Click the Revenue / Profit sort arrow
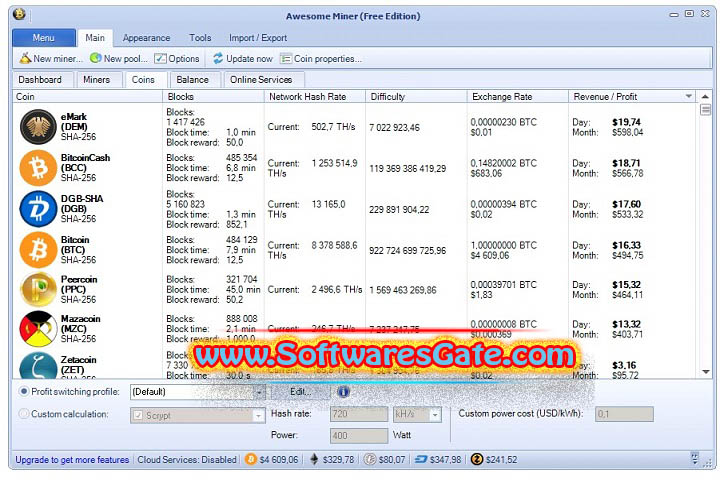Screen dimensions: 720x480 pos(688,96)
